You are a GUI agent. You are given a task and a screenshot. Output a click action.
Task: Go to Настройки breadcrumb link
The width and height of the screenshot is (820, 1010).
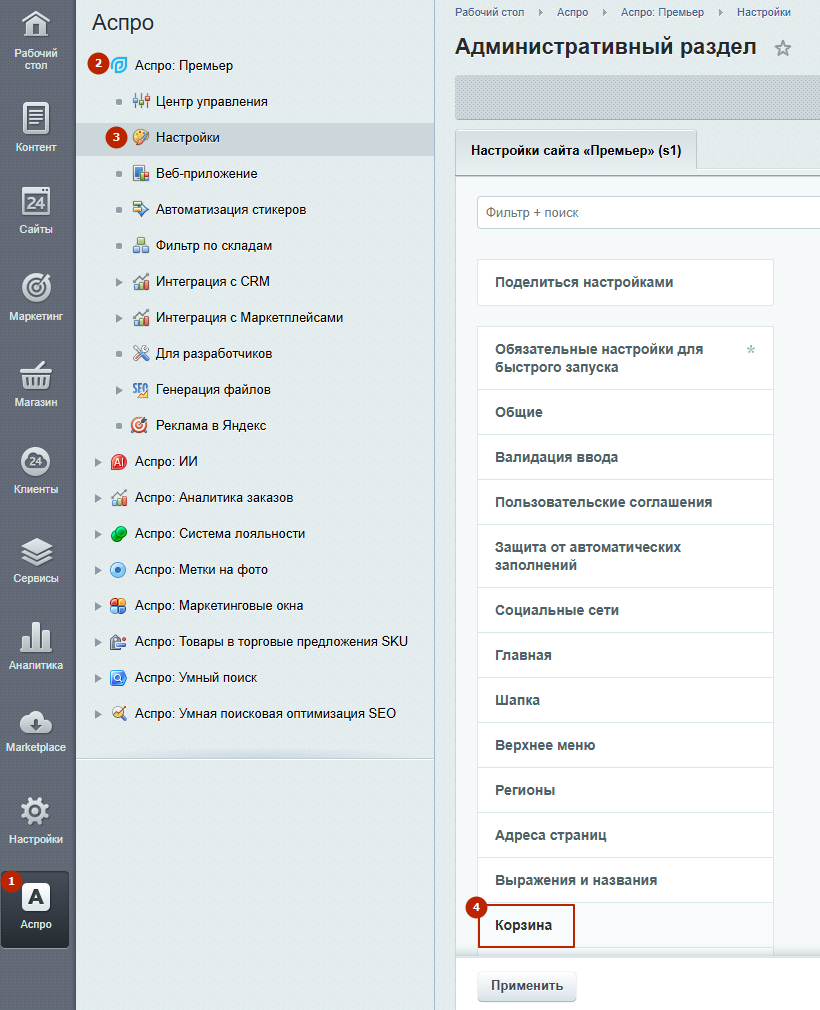click(x=764, y=12)
